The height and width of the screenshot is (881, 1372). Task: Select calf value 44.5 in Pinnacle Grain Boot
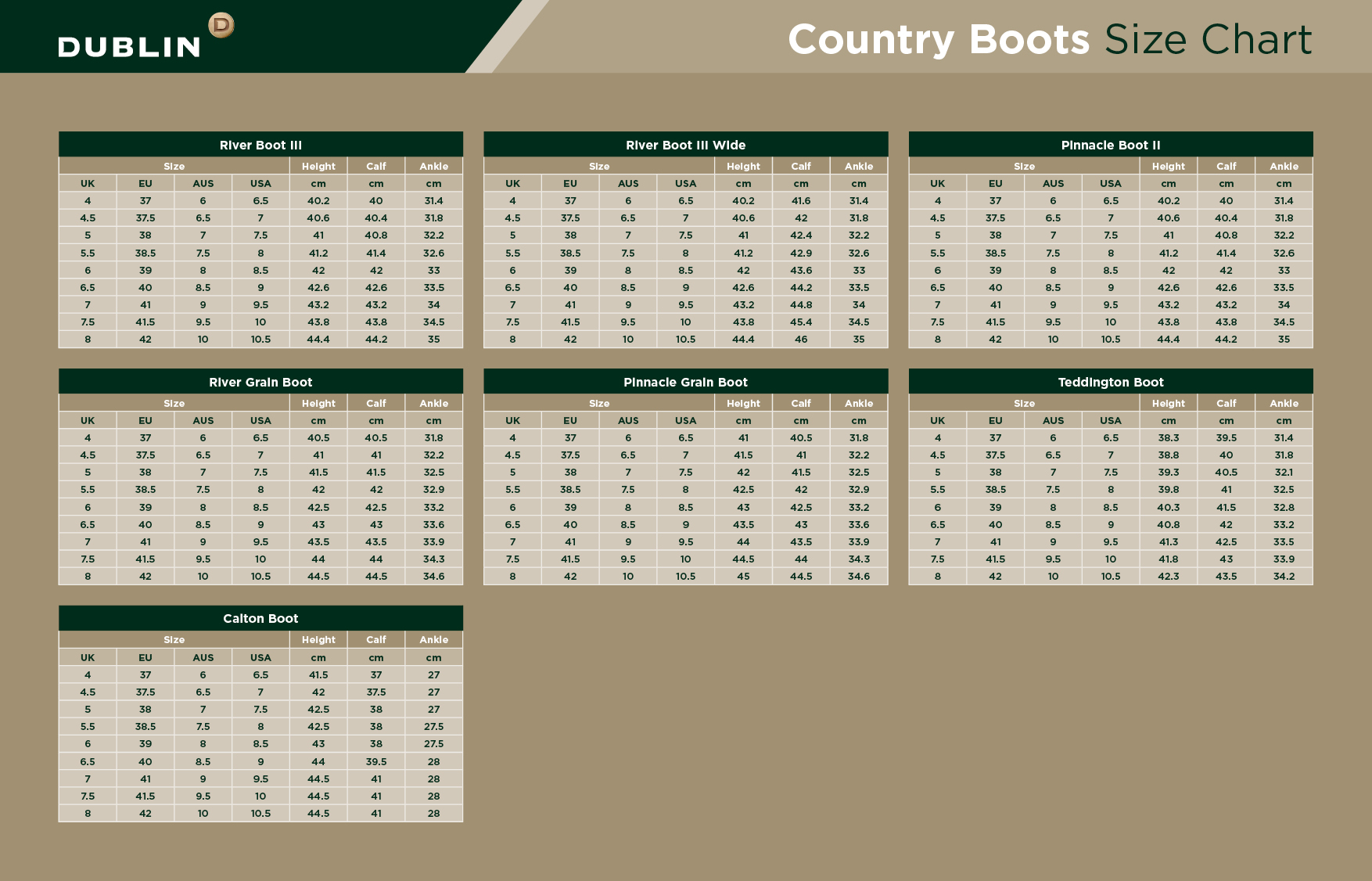pos(801,576)
